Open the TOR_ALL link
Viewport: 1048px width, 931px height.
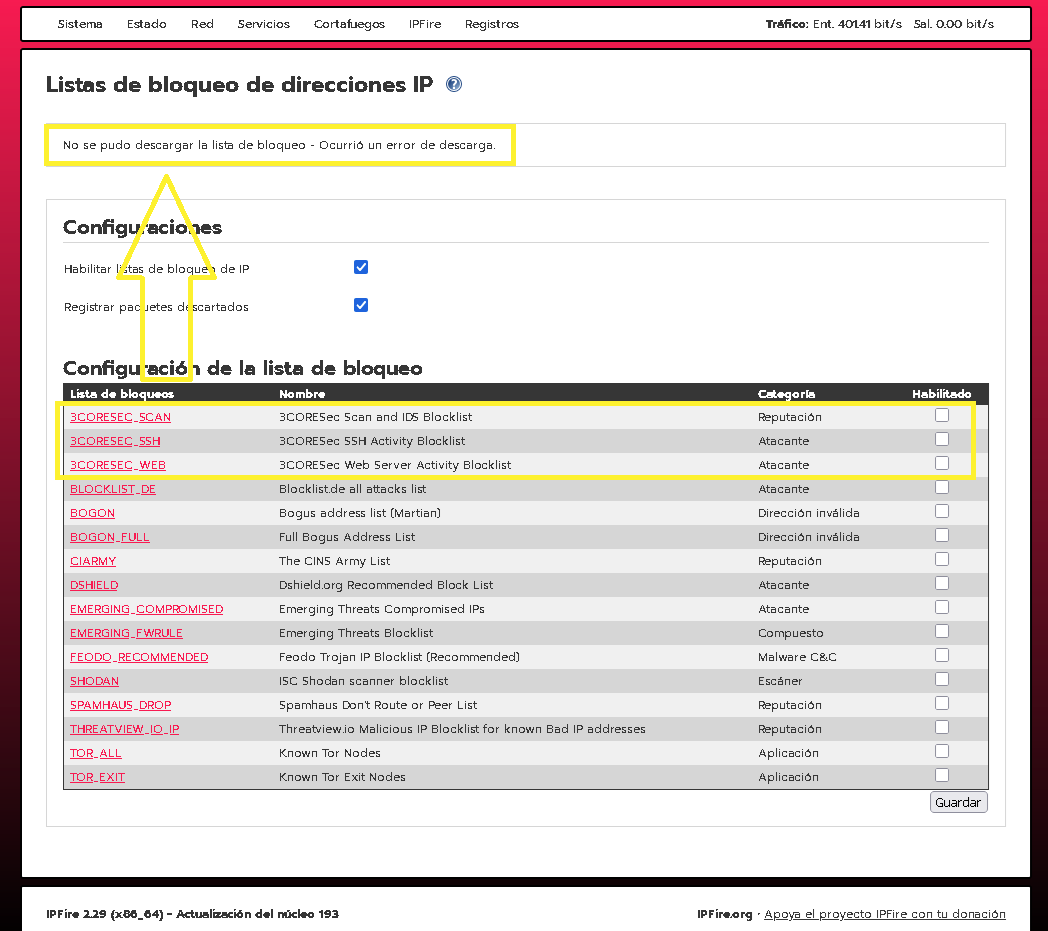(x=96, y=754)
